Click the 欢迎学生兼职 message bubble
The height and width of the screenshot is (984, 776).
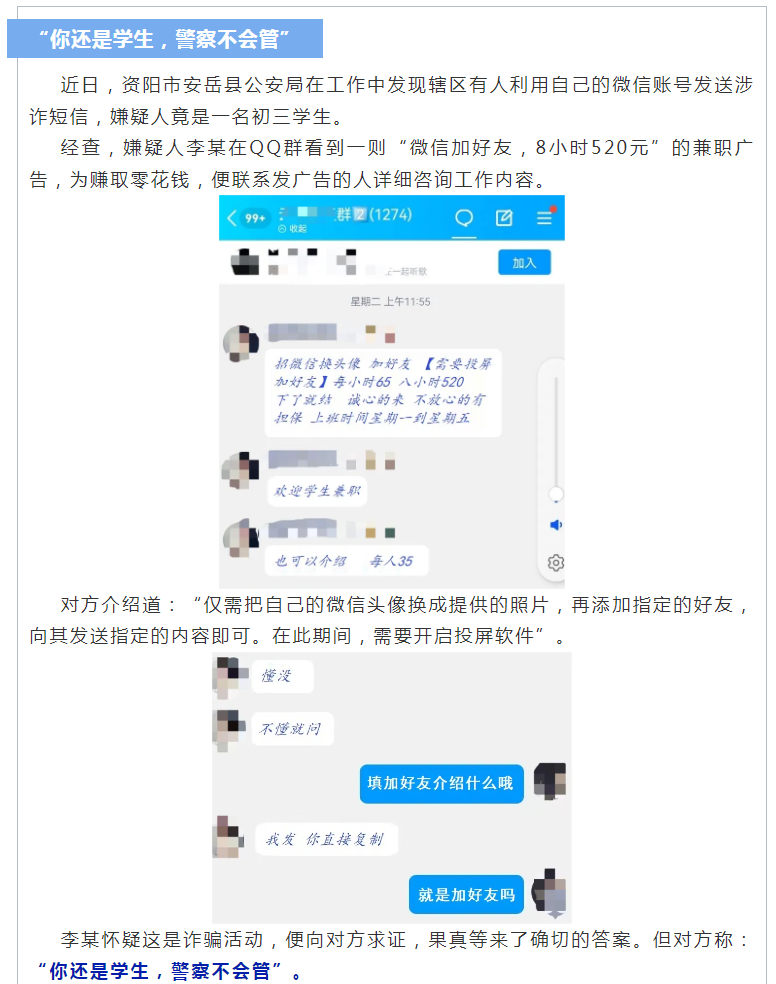point(317,491)
